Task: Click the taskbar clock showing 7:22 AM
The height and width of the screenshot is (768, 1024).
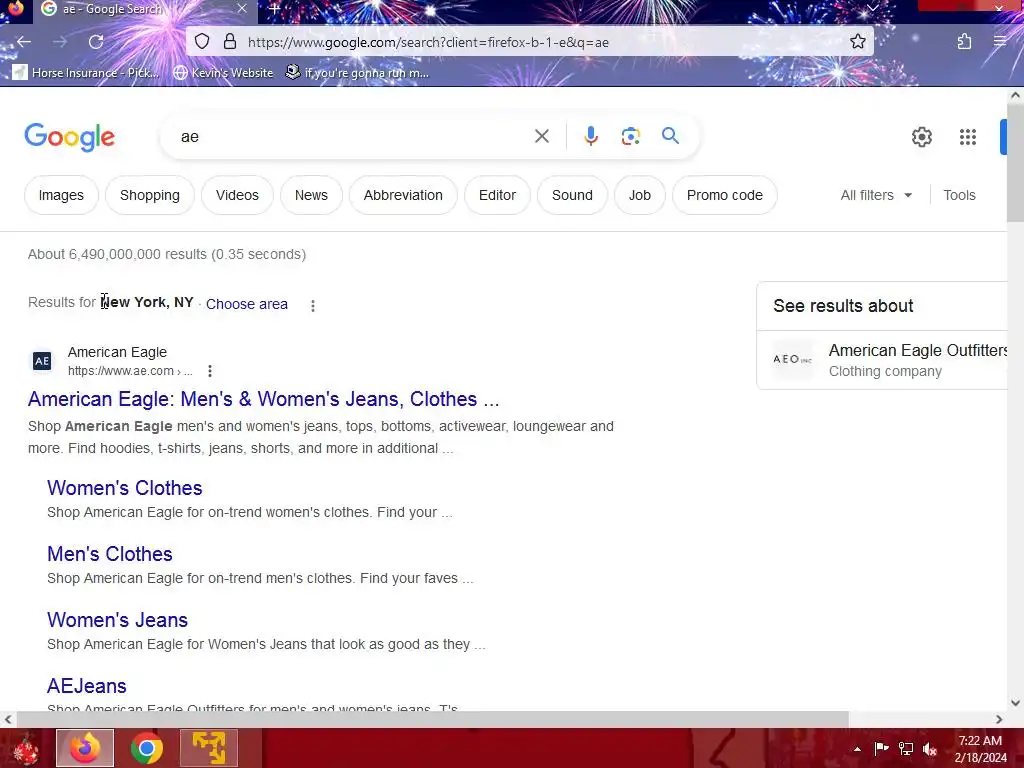Action: point(980,749)
